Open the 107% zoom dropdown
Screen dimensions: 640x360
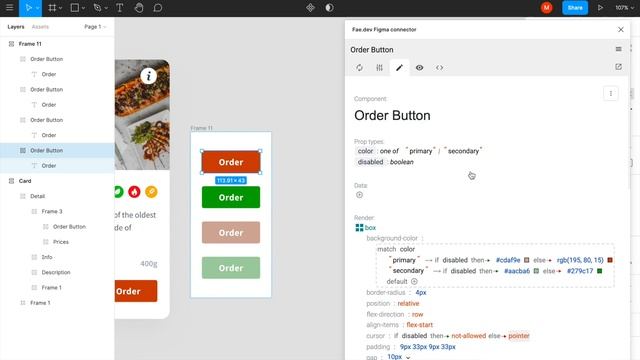pyautogui.click(x=624, y=8)
